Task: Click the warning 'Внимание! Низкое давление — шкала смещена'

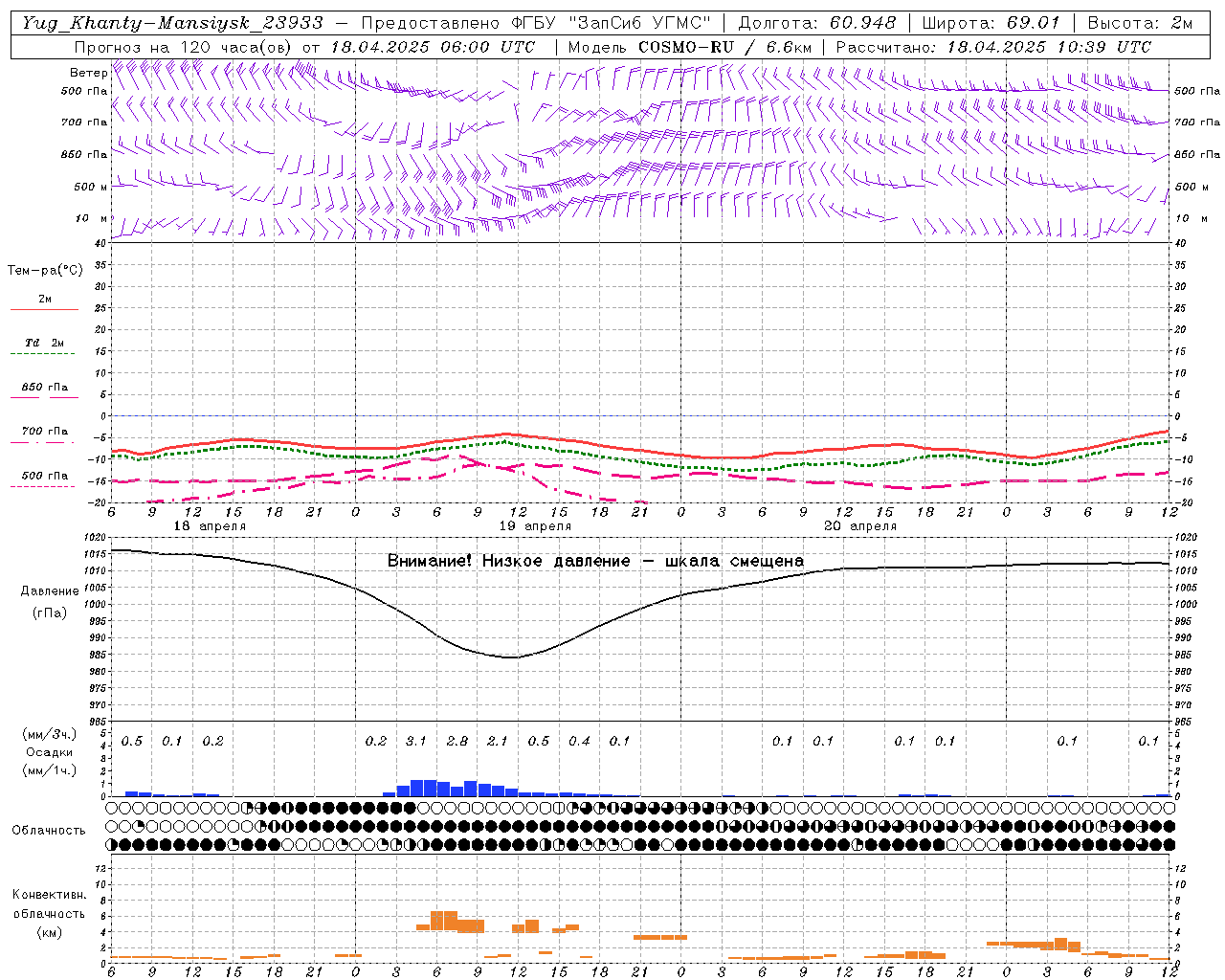Action: [595, 561]
